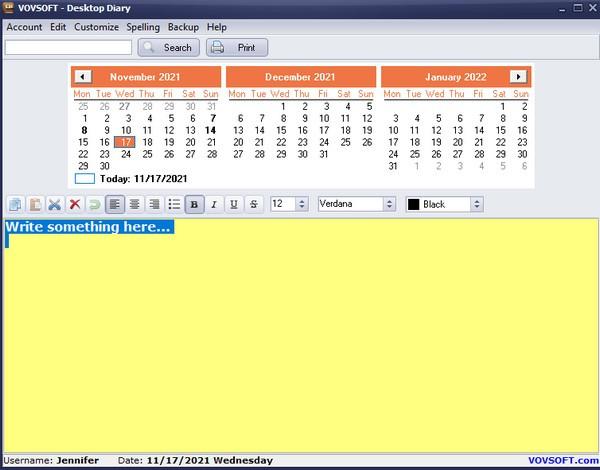This screenshot has width=600, height=470.
Task: Align text to the right
Action: (x=154, y=204)
